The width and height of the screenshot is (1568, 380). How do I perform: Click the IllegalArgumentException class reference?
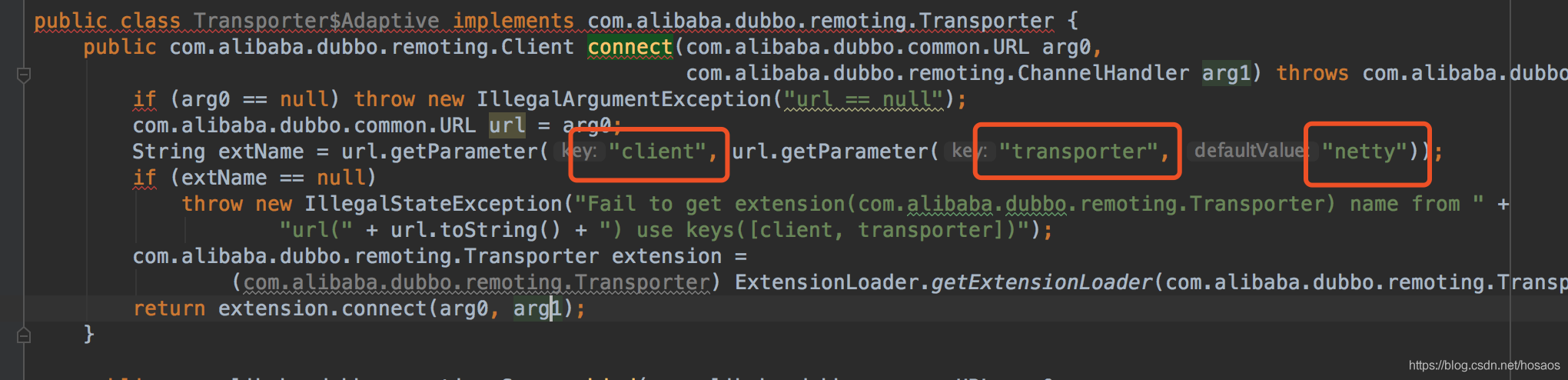pyautogui.click(x=623, y=99)
